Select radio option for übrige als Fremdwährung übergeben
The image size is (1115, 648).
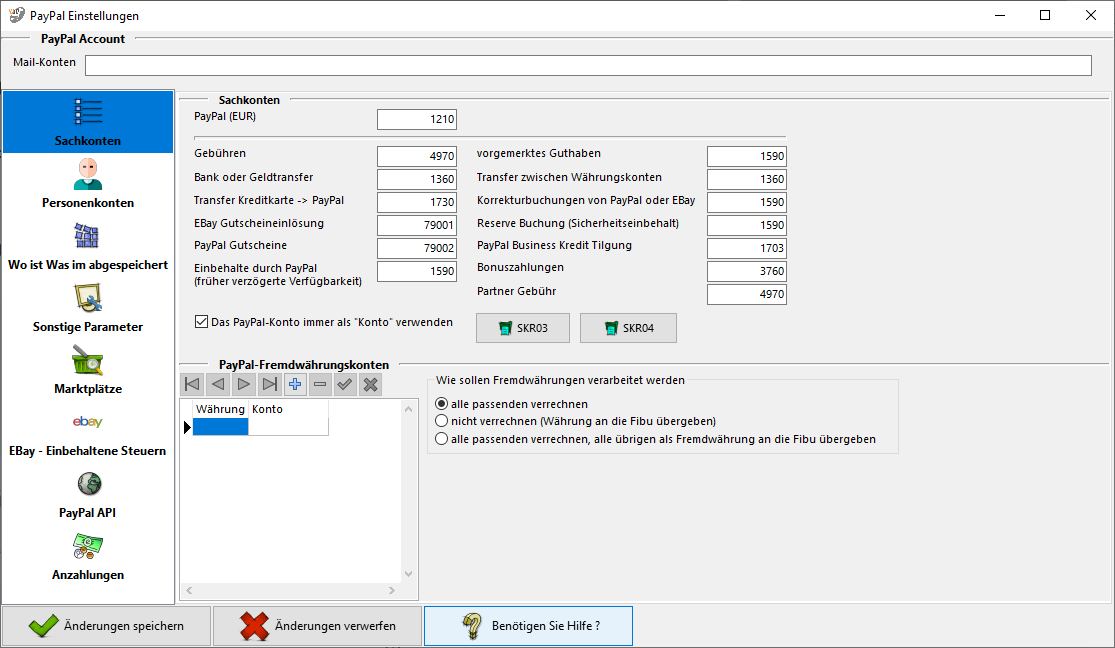coord(441,438)
